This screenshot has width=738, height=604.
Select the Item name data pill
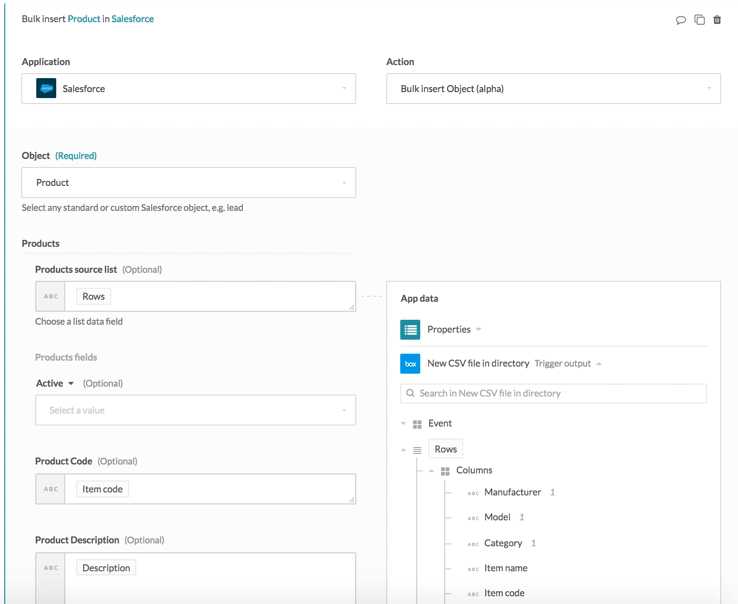pyautogui.click(x=505, y=568)
